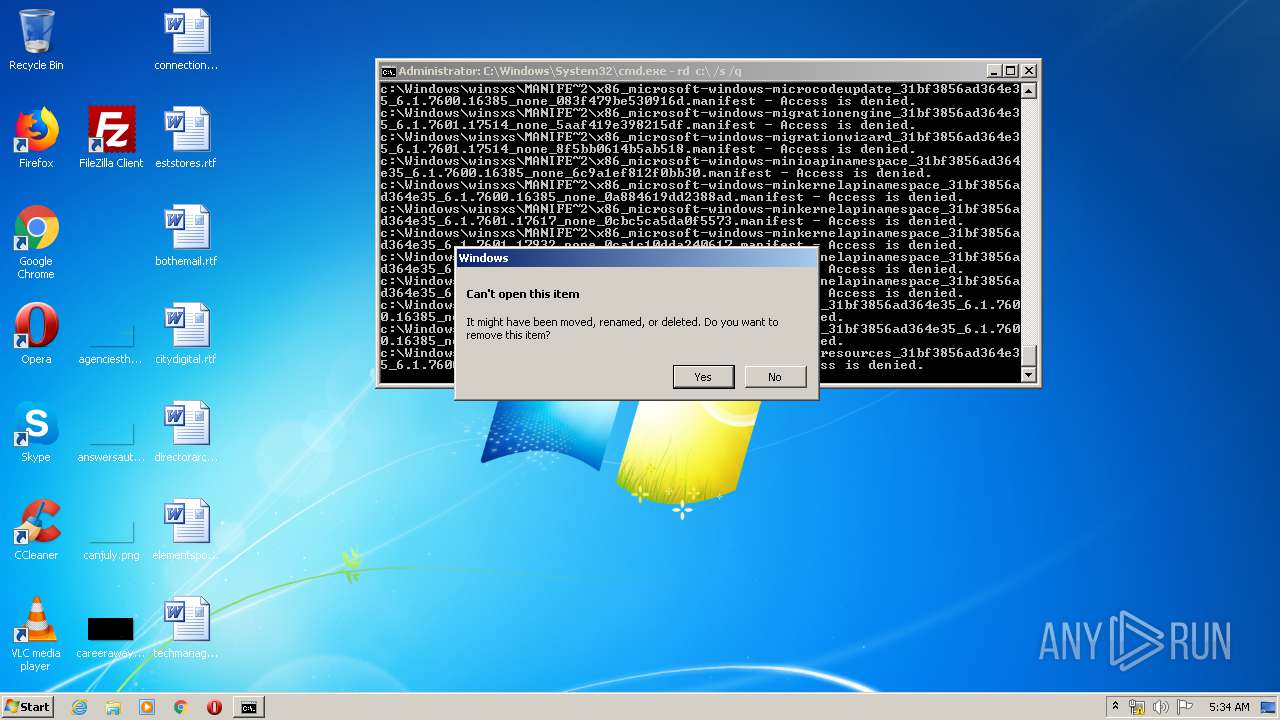Close the cmd.exe window
1280x720 pixels.
[1029, 71]
